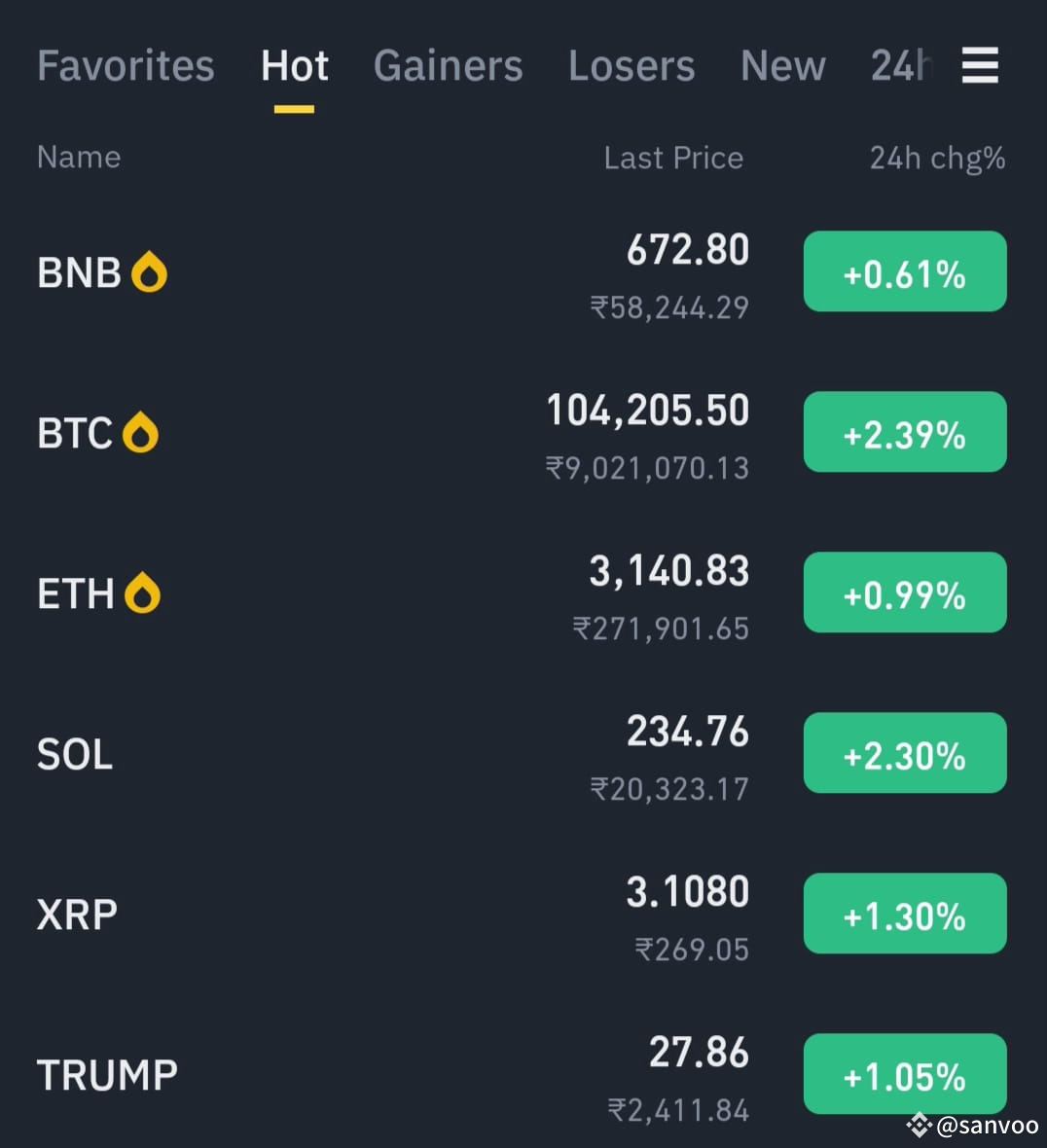This screenshot has height=1148, width=1047.
Task: Tap the XRP +1.30% green badge
Action: (x=905, y=913)
